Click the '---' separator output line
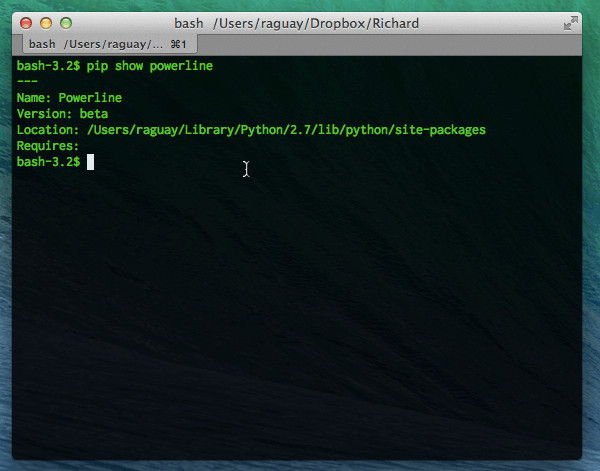600x471 pixels. coord(27,81)
